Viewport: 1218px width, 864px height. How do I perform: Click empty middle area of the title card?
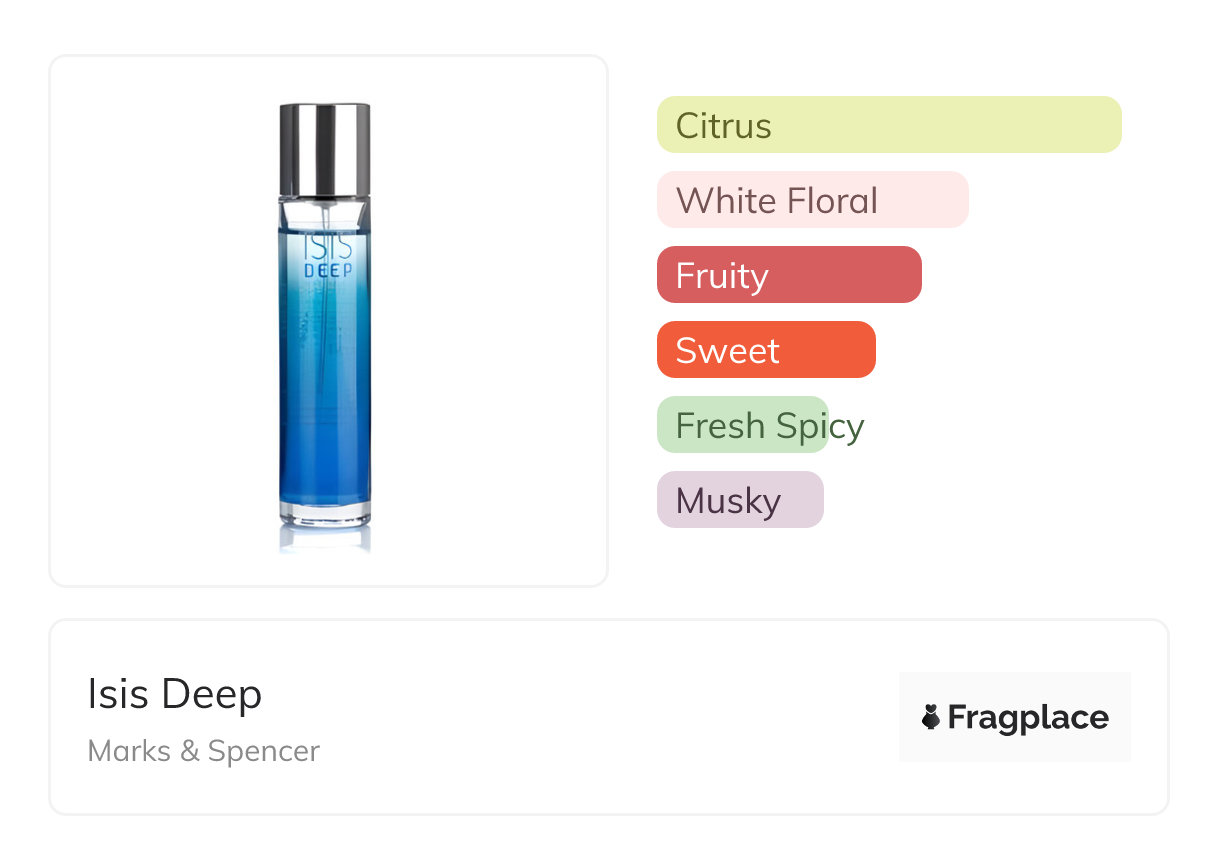[x=600, y=717]
